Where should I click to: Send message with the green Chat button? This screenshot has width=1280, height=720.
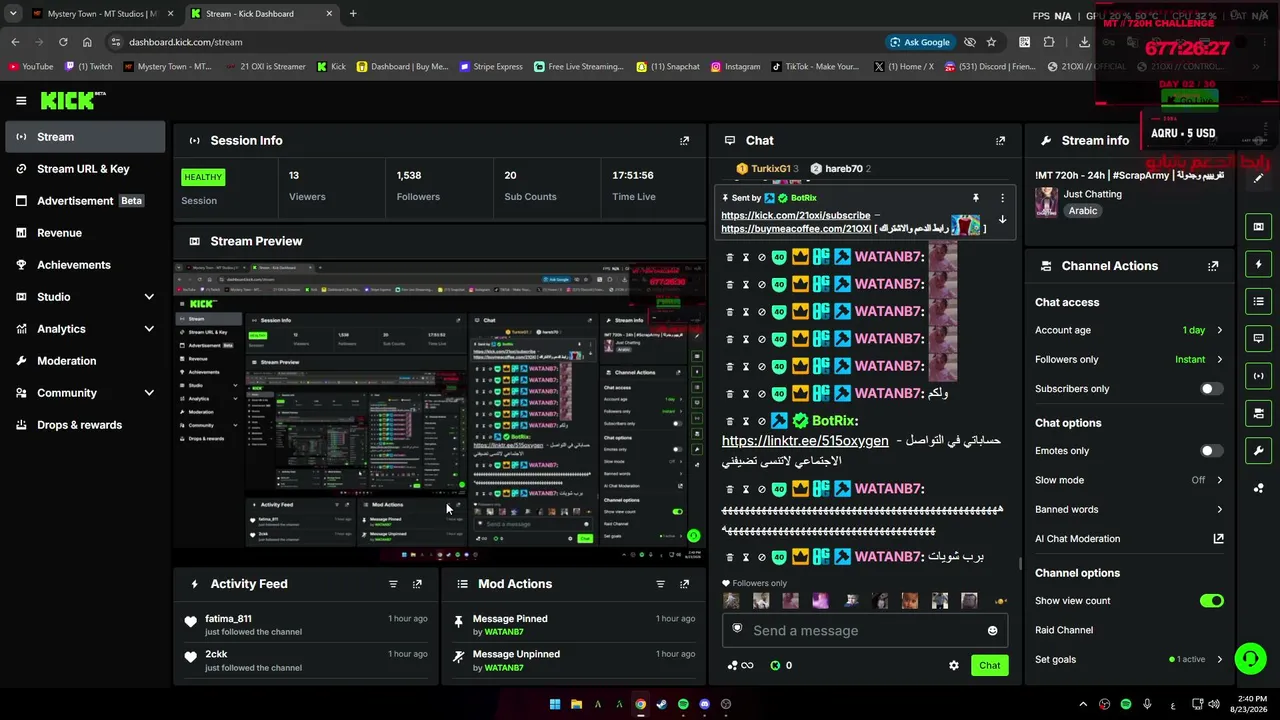[989, 665]
